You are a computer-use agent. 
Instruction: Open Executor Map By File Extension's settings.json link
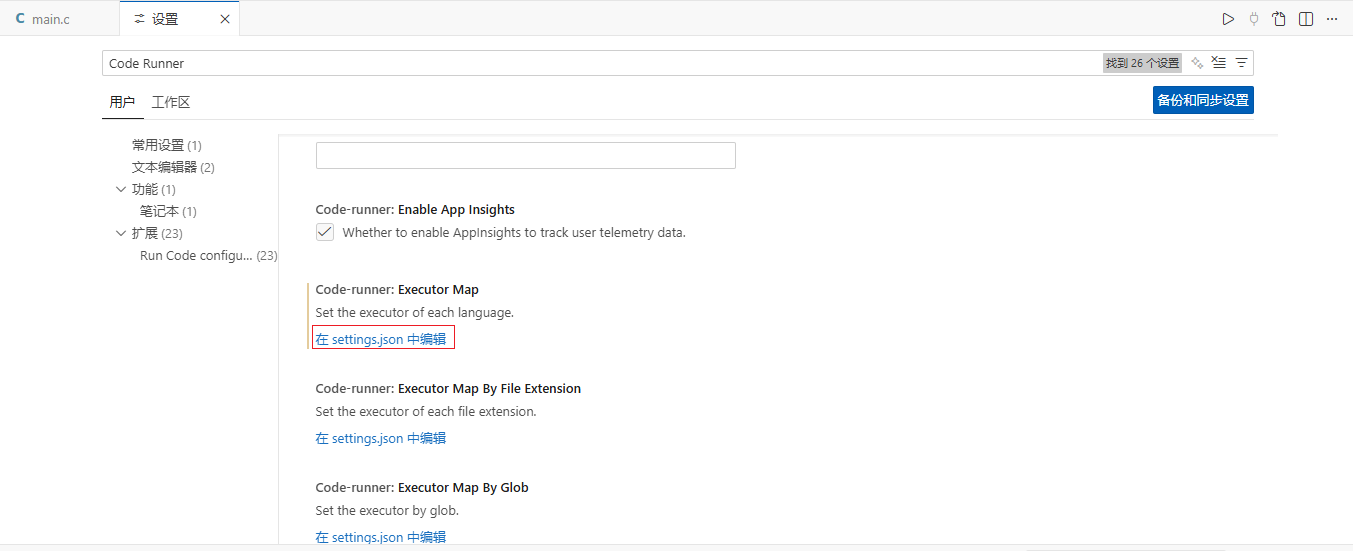point(381,438)
